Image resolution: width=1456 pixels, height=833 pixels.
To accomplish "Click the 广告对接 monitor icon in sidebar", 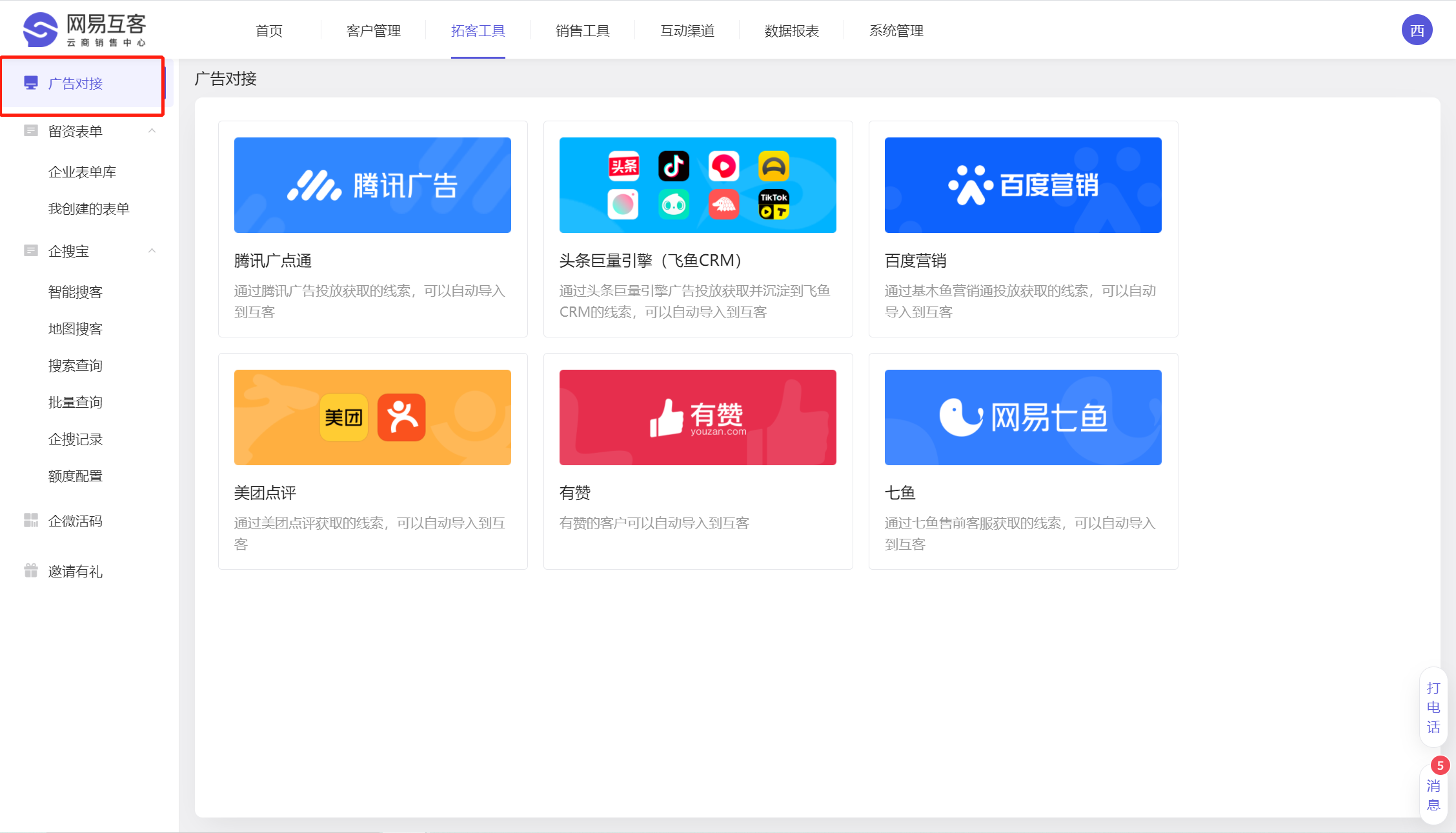I will tap(31, 83).
